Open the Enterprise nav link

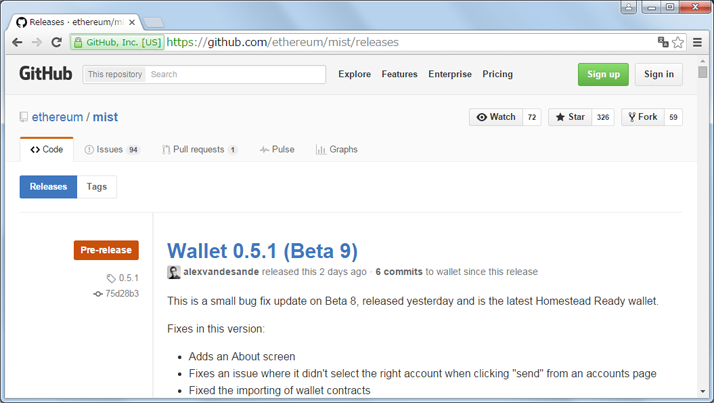pyautogui.click(x=450, y=74)
